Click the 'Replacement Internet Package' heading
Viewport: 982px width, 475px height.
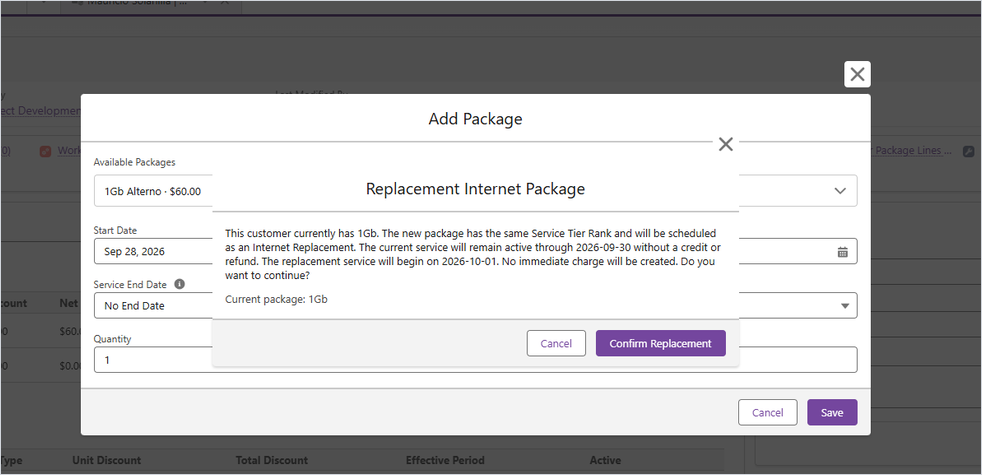pos(475,189)
